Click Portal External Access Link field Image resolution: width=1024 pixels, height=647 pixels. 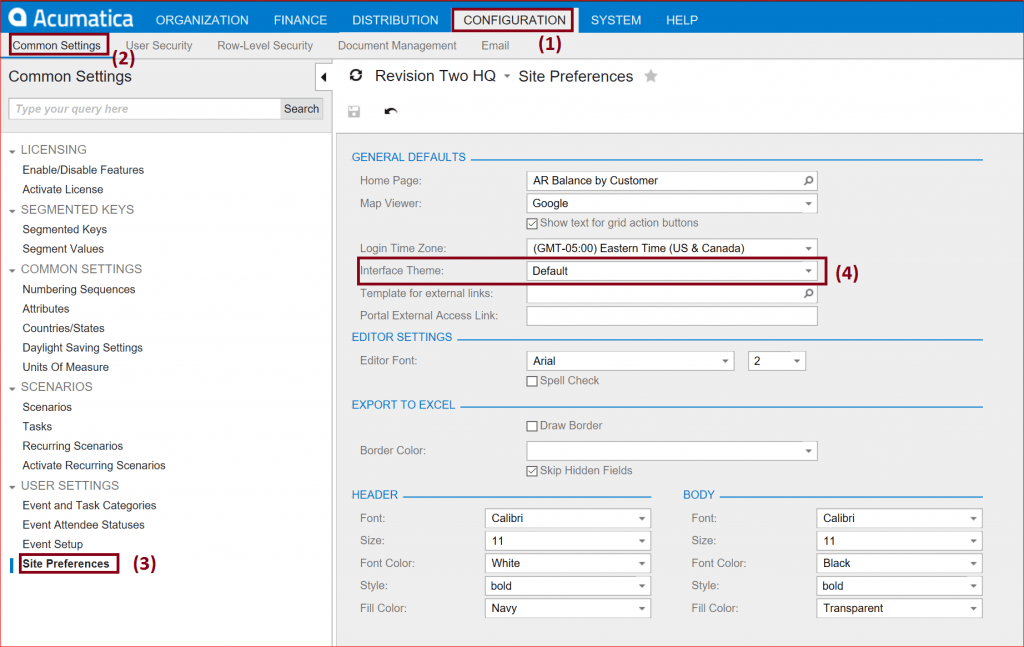(671, 316)
